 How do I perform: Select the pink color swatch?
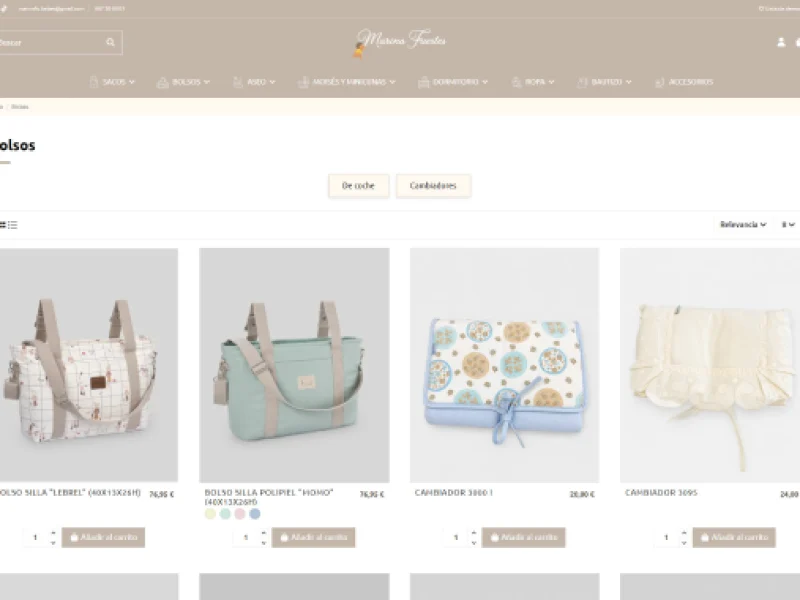coord(240,514)
